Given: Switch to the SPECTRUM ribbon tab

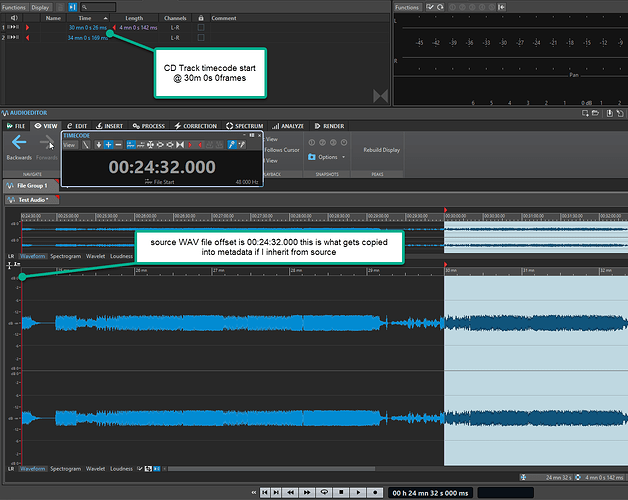Looking at the screenshot, I should (244, 126).
